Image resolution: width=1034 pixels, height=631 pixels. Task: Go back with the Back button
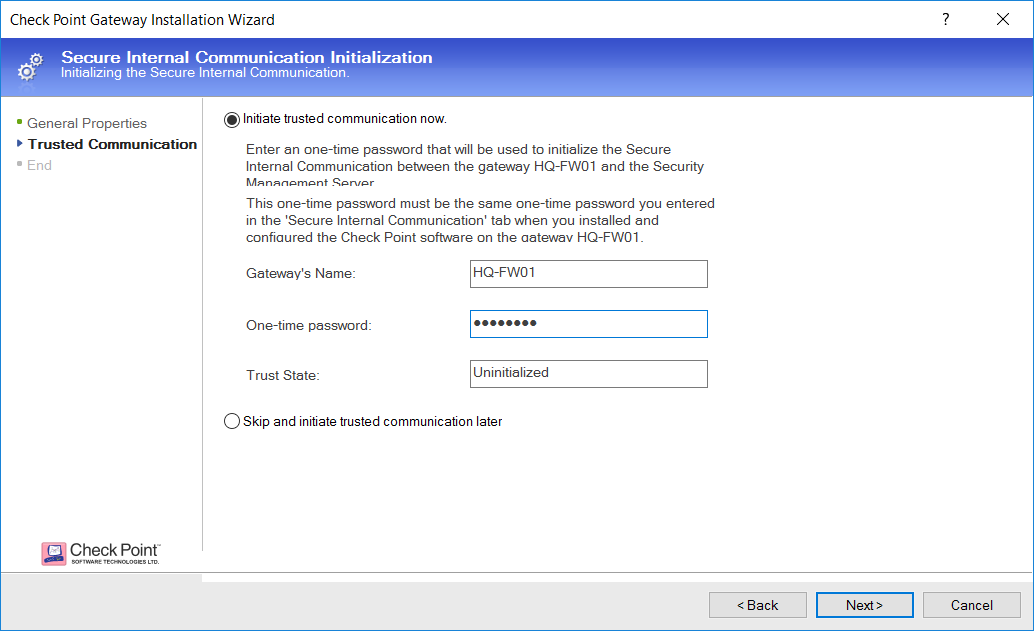coord(758,605)
